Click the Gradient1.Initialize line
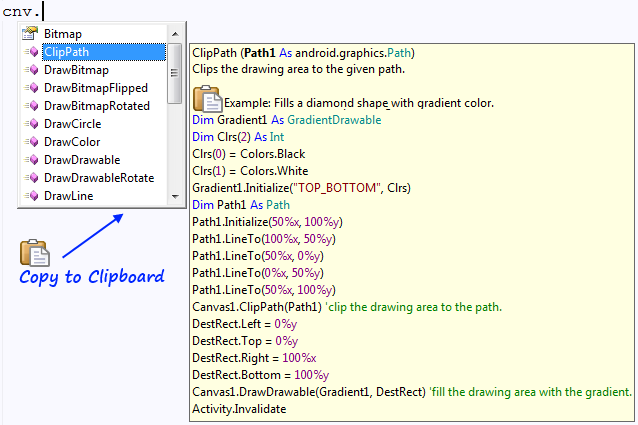 (301, 188)
